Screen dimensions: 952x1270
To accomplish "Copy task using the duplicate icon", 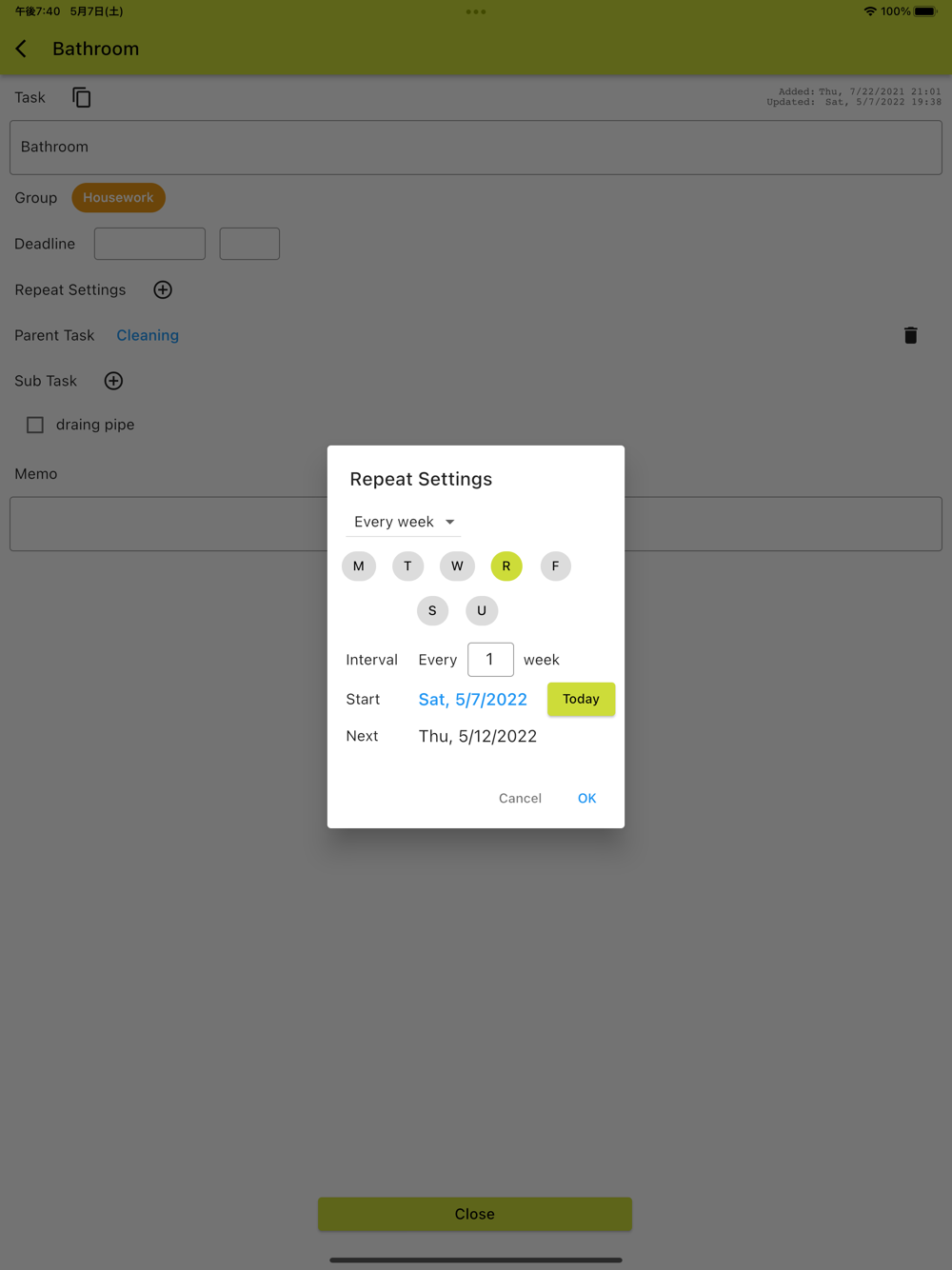I will [x=82, y=97].
